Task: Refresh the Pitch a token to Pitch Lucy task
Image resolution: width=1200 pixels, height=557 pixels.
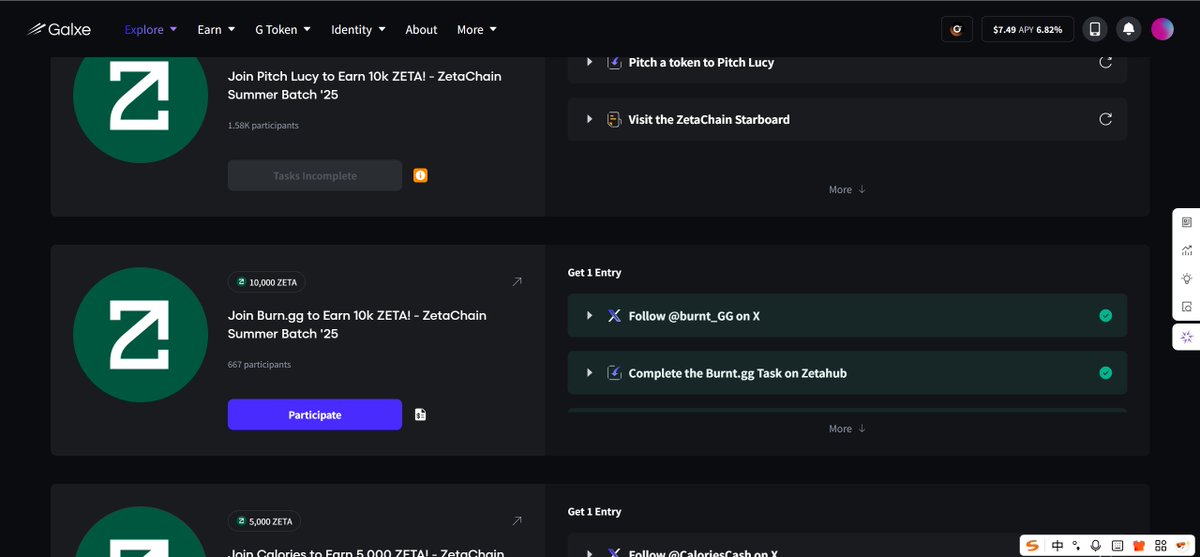Action: coord(1105,62)
